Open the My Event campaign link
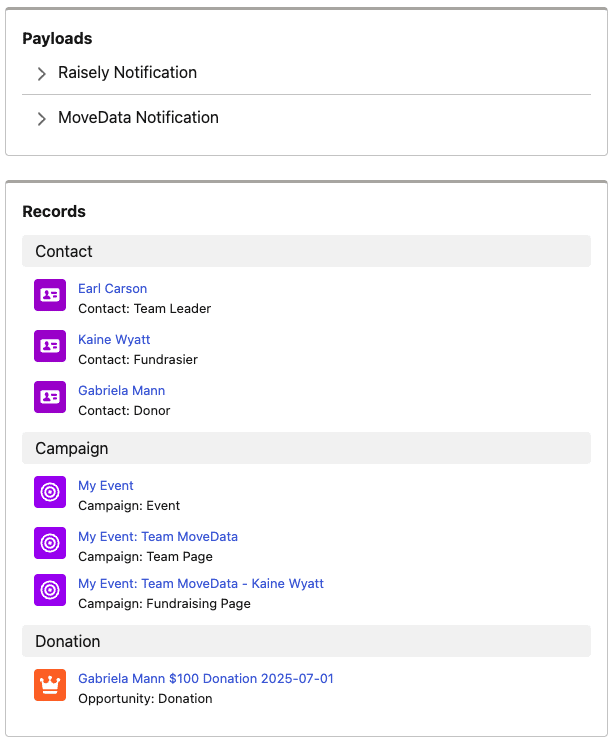The width and height of the screenshot is (615, 746). click(106, 485)
